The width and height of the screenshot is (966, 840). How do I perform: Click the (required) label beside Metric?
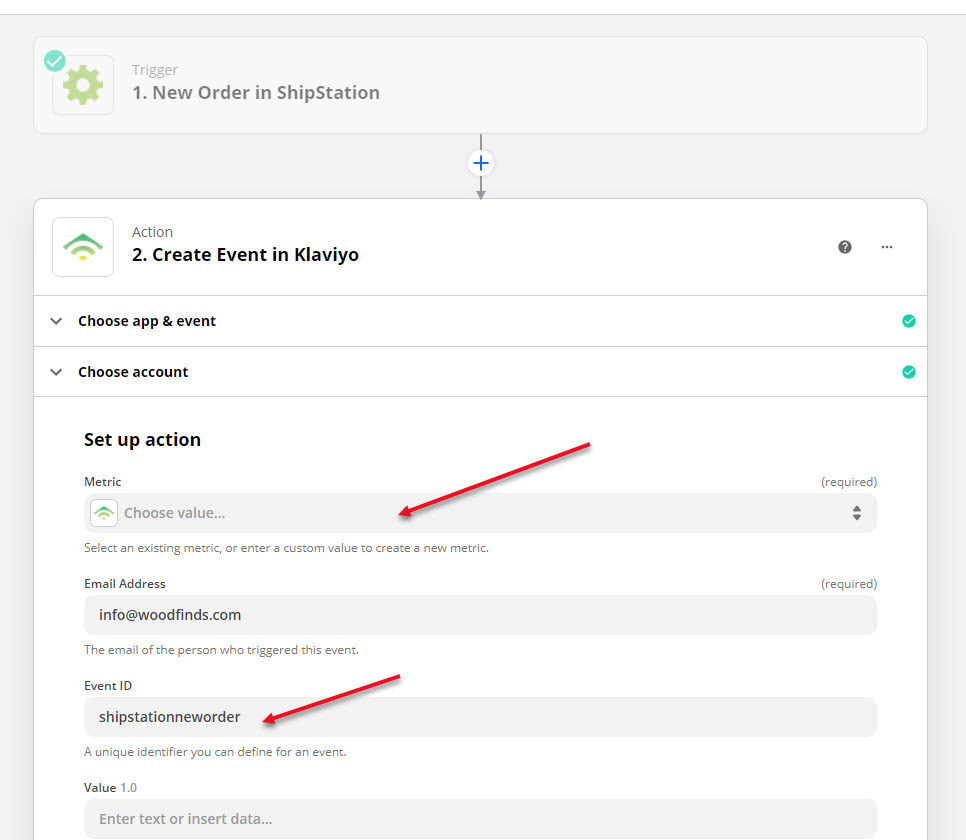(849, 482)
